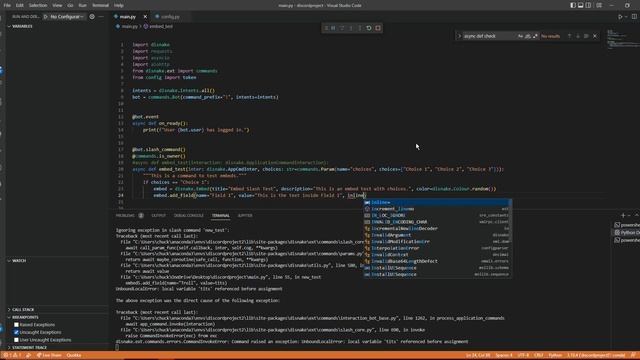
Task: Open the Selection menu
Action: point(38,5)
